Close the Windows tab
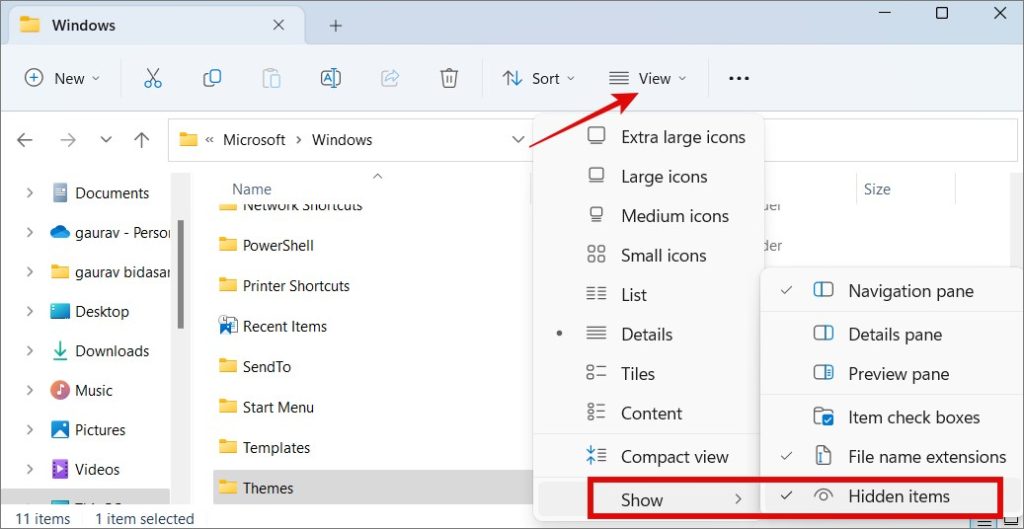1024x529 pixels. [278, 25]
